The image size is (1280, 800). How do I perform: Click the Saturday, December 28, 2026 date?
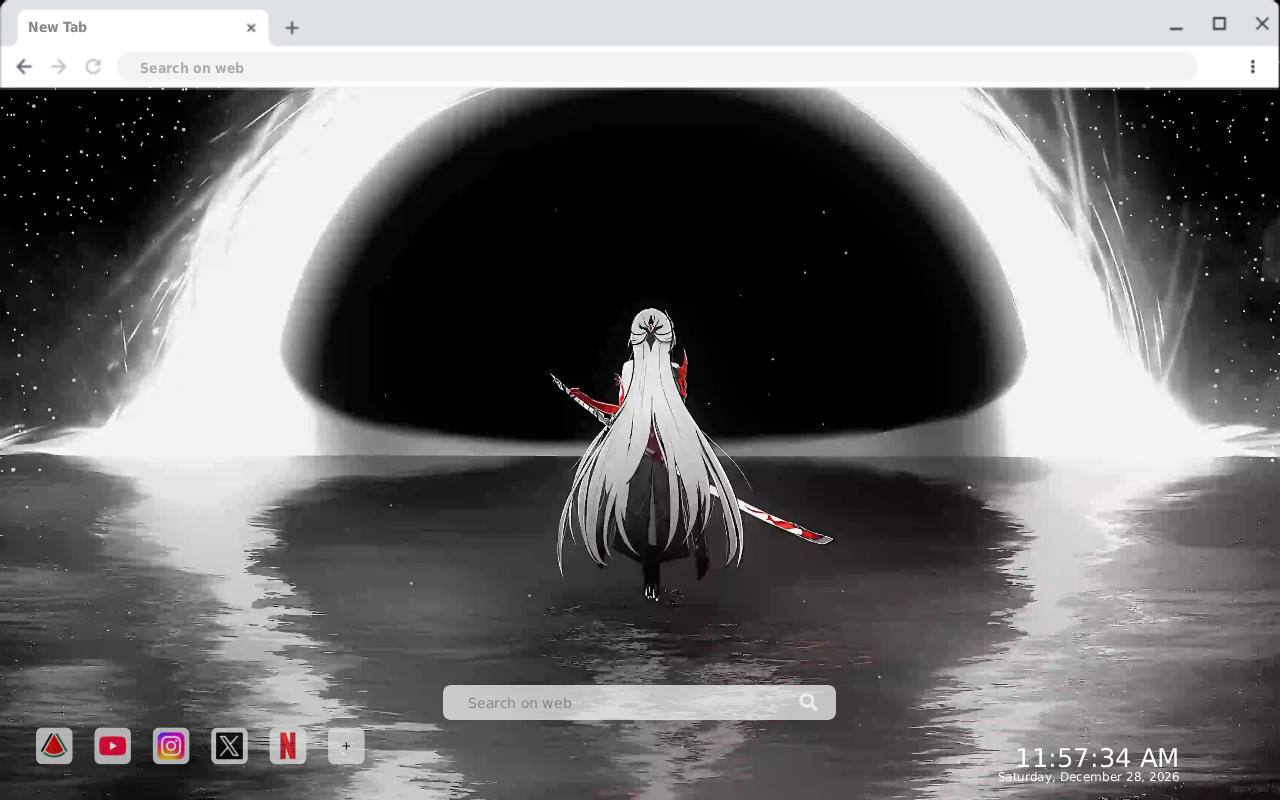[1089, 777]
